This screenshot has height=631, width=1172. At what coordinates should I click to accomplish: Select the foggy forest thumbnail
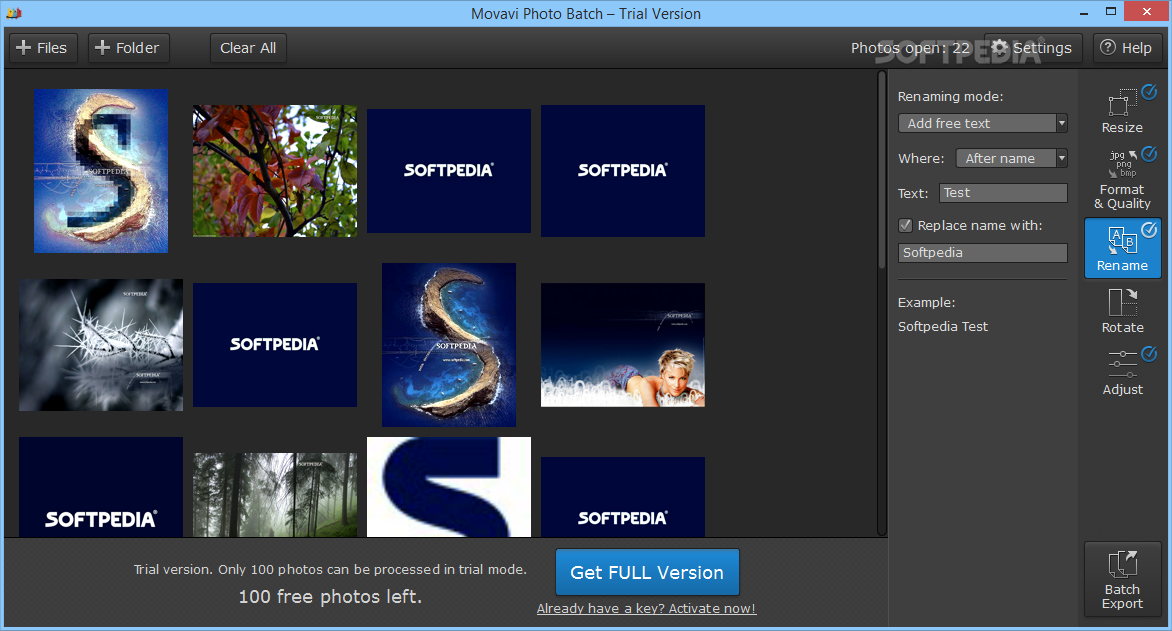tap(275, 494)
